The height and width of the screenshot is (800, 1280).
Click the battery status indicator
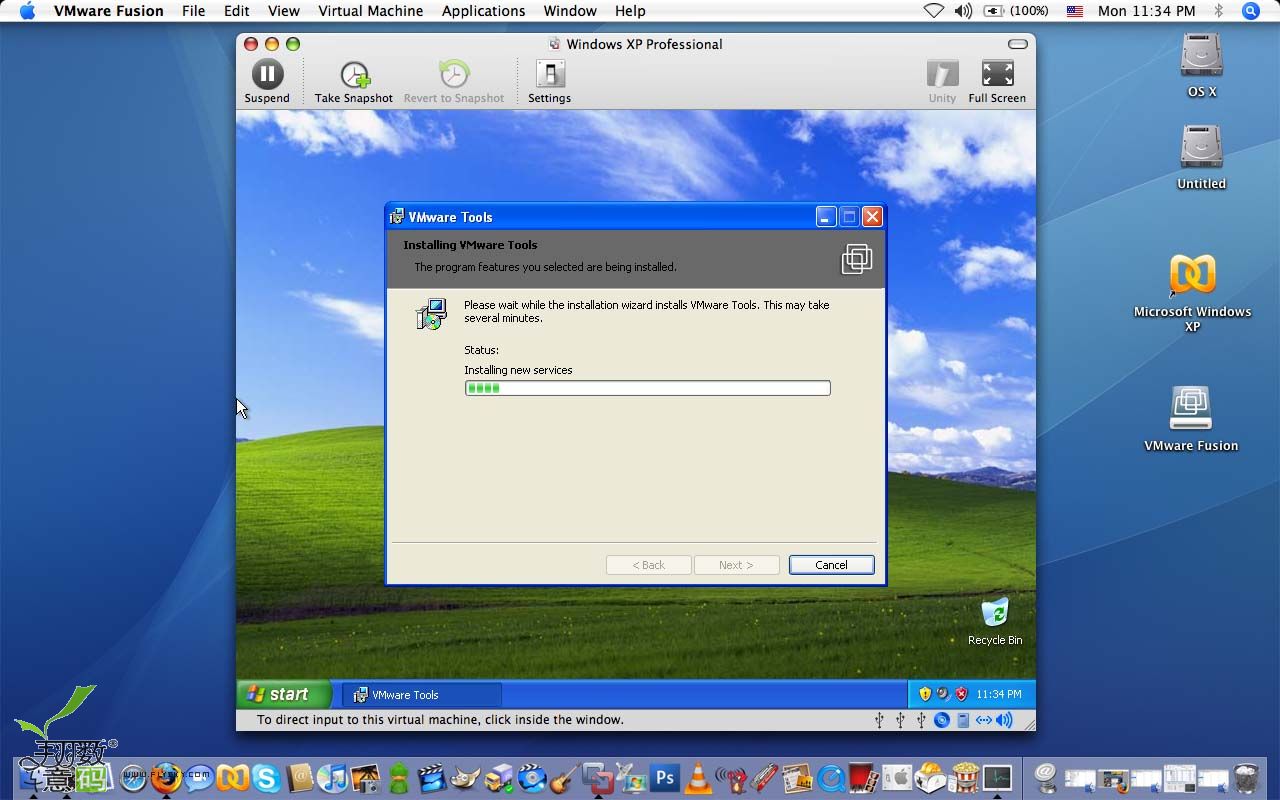1017,11
